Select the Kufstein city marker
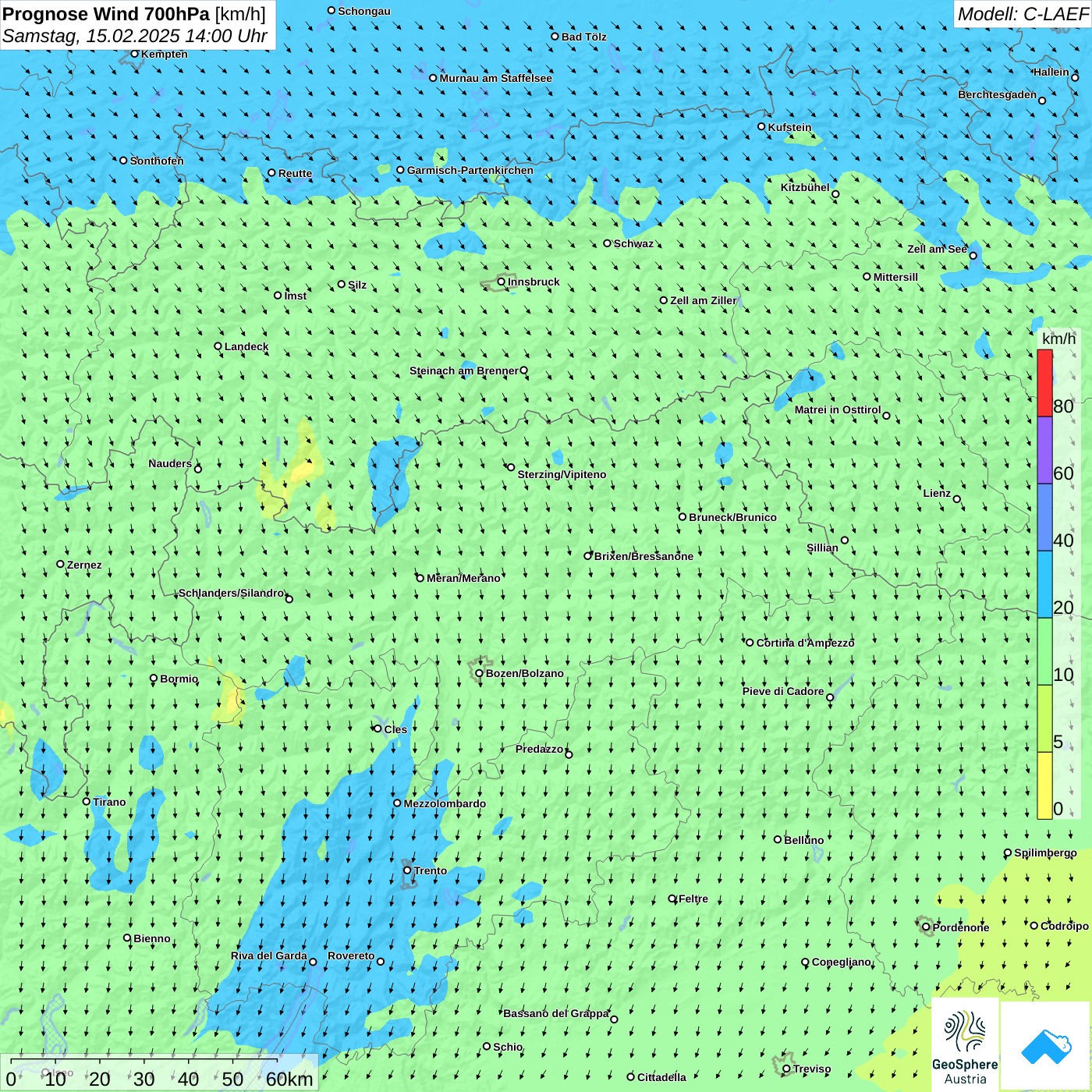1092x1092 pixels. (762, 126)
